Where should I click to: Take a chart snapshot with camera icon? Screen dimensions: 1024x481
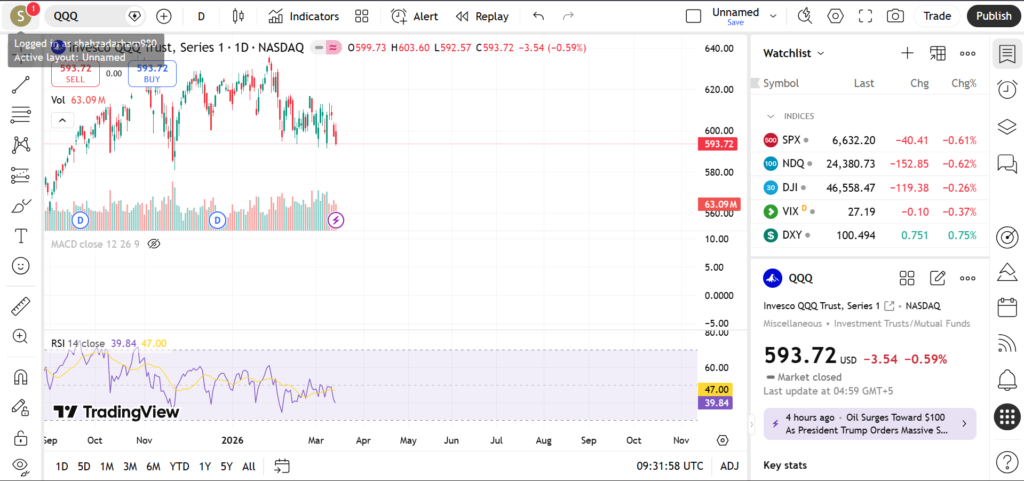click(x=895, y=16)
